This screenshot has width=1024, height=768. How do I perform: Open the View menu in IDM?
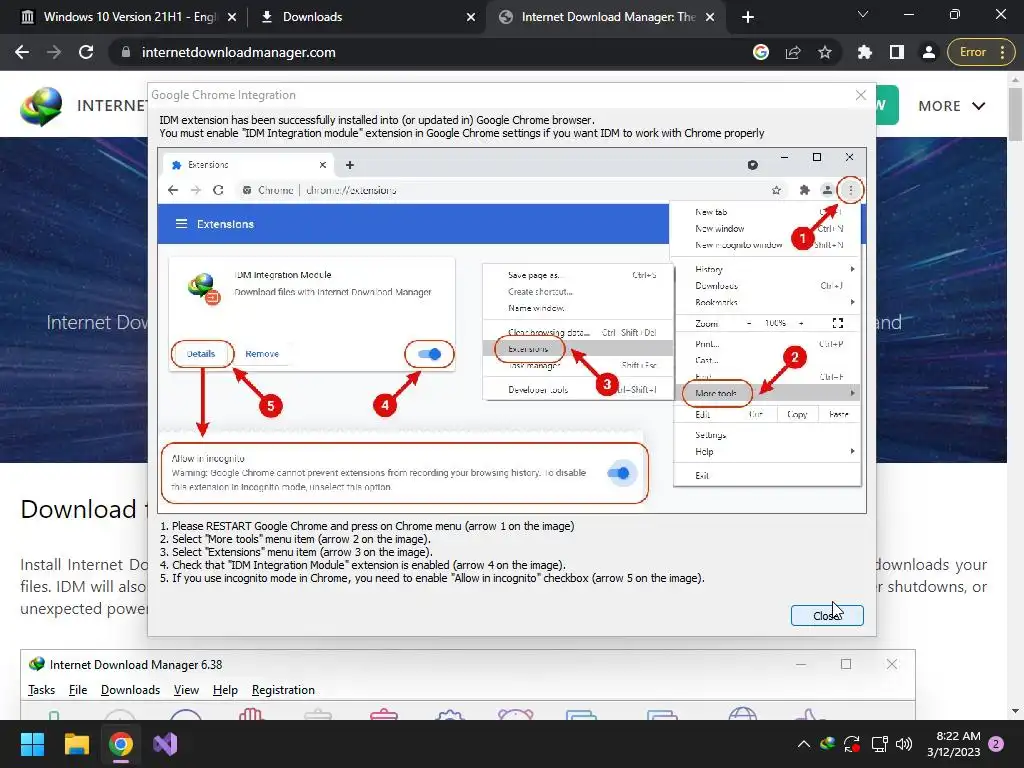(186, 690)
